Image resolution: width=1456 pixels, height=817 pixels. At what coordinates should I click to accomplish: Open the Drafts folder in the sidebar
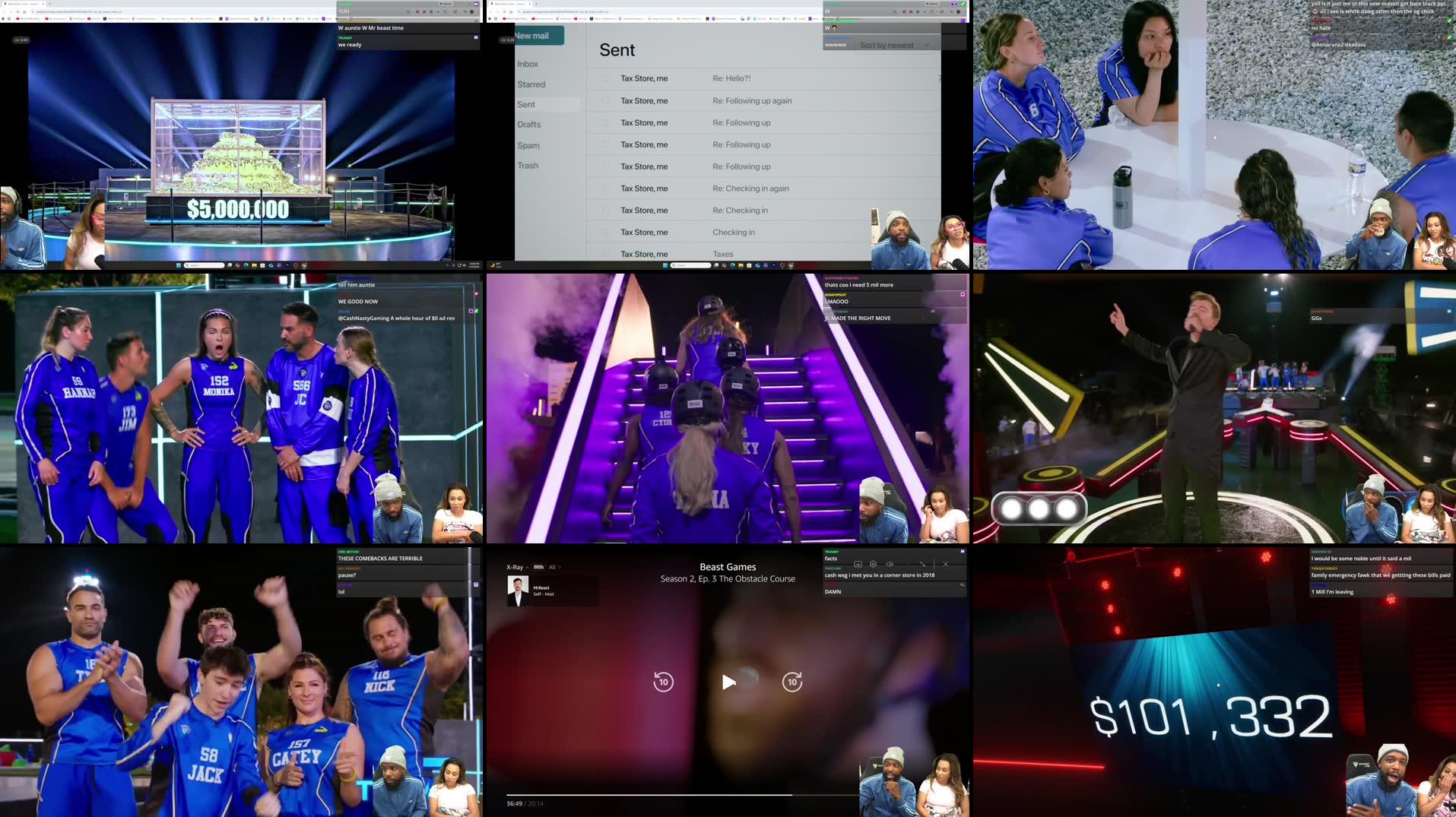pyautogui.click(x=529, y=124)
